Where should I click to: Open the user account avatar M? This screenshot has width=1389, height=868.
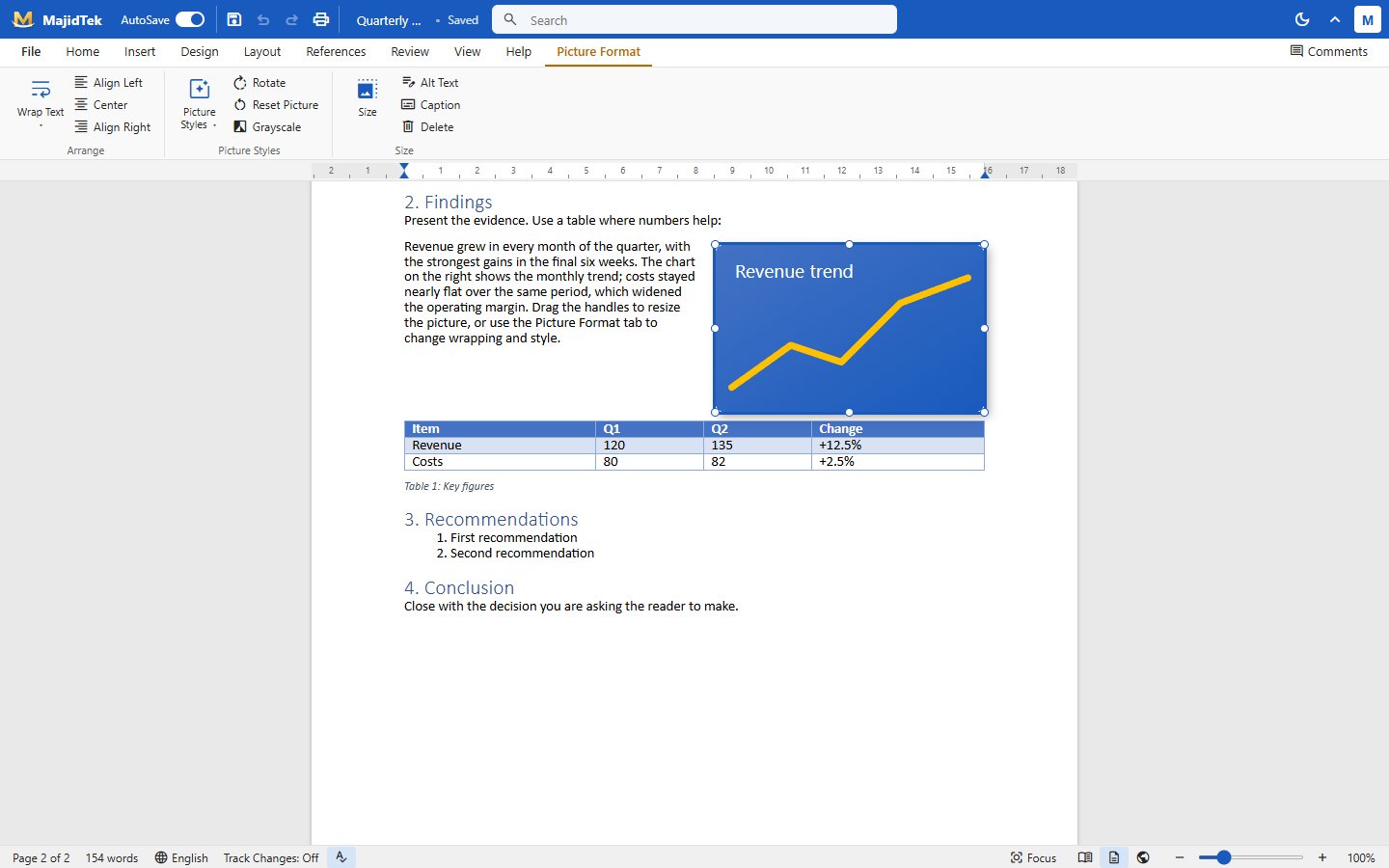click(1367, 19)
